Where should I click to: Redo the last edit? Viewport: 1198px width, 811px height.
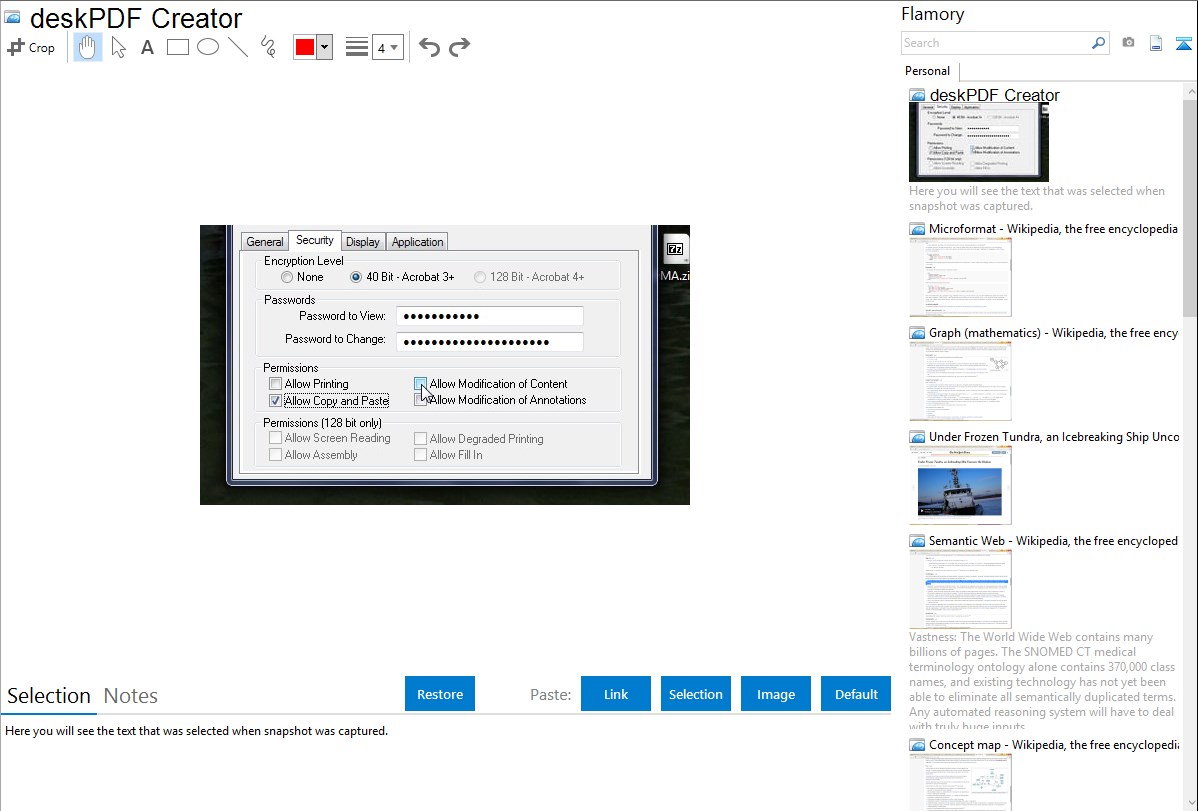pyautogui.click(x=459, y=47)
